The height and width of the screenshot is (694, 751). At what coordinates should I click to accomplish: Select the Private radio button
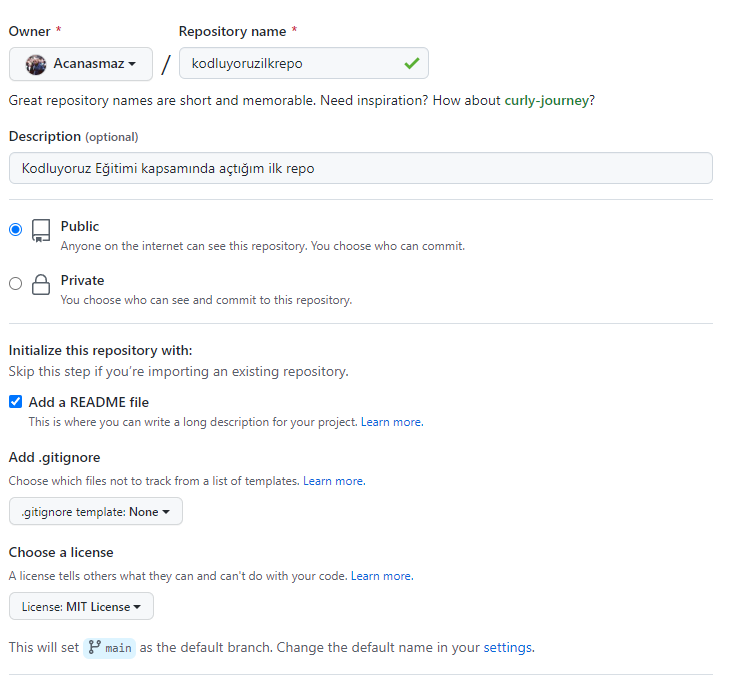pos(15,284)
